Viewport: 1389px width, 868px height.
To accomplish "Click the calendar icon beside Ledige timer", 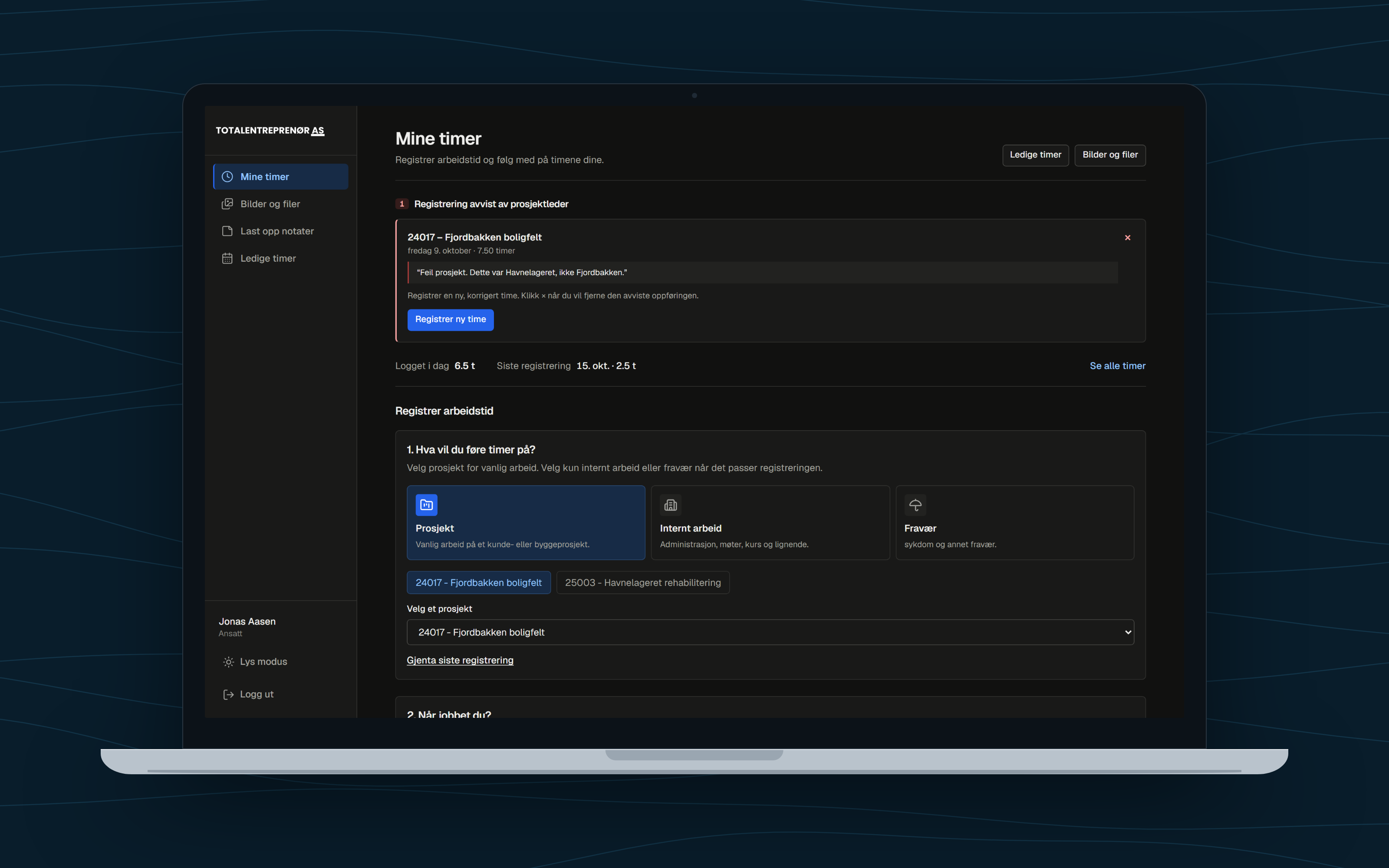I will click(x=227, y=258).
